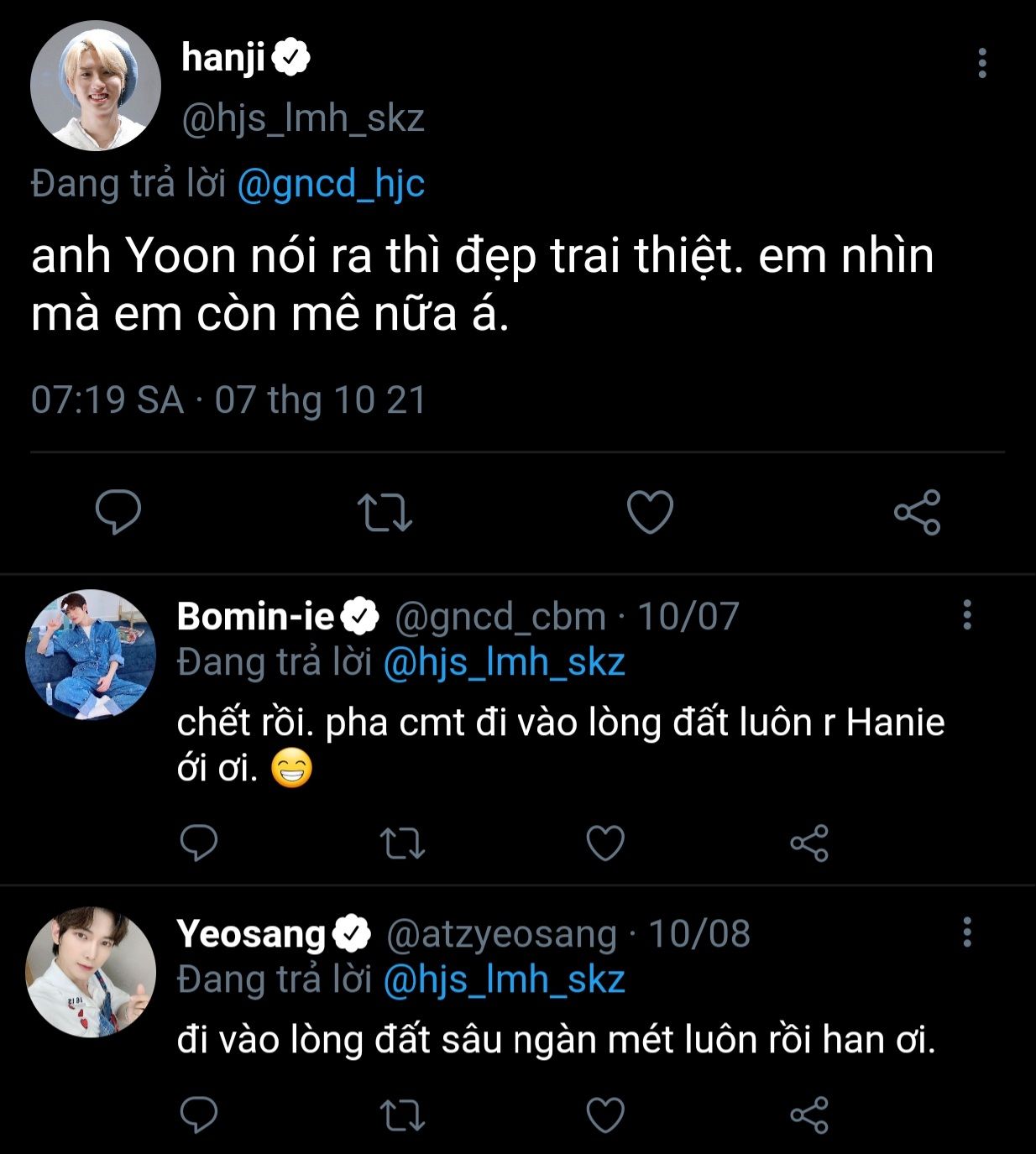Like hanji's main tweet
The height and width of the screenshot is (1154, 1036).
(651, 512)
